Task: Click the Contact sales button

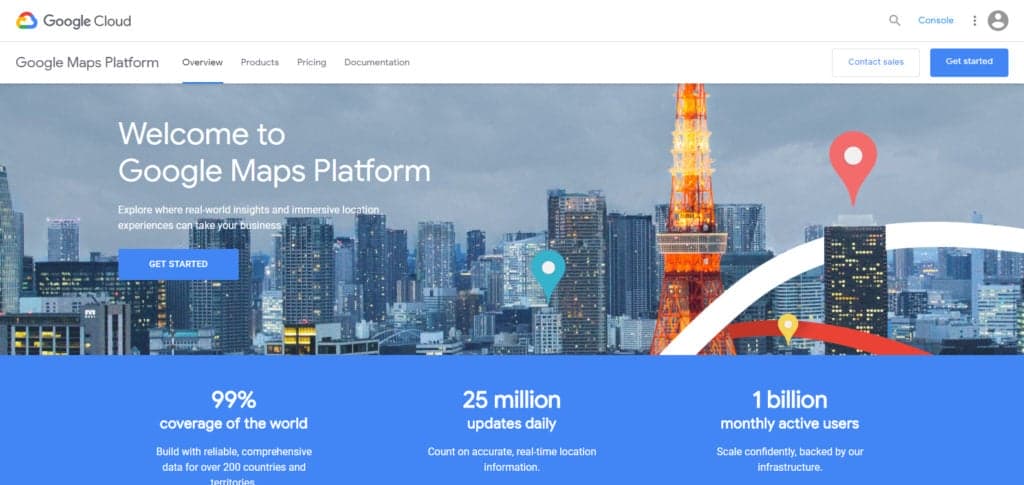Action: point(876,62)
